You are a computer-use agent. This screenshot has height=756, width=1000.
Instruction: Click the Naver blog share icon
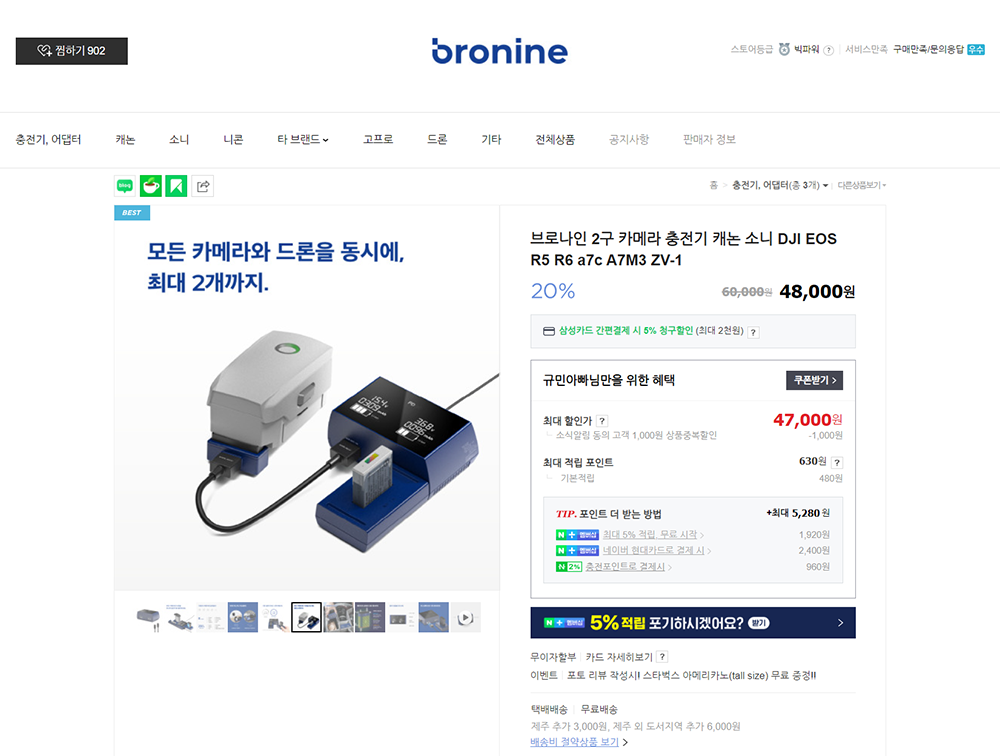[x=125, y=186]
